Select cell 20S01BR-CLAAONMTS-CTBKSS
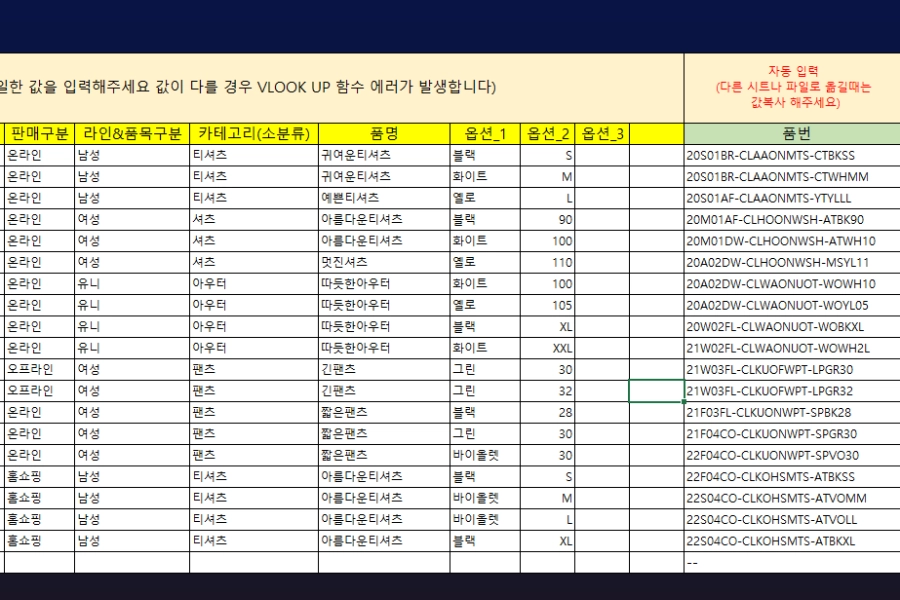This screenshot has width=900, height=600. point(792,155)
